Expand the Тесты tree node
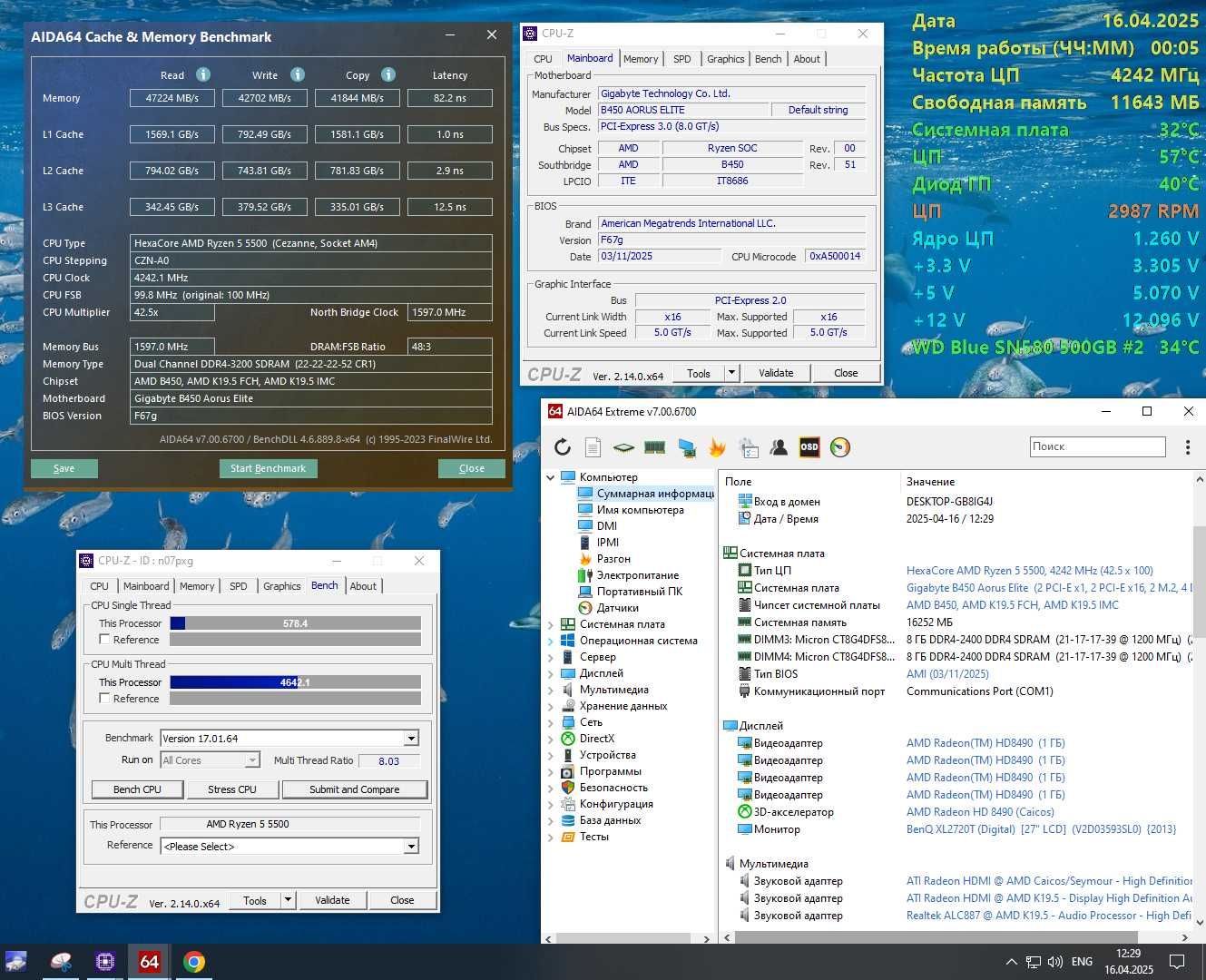This screenshot has height=980, width=1206. [550, 837]
